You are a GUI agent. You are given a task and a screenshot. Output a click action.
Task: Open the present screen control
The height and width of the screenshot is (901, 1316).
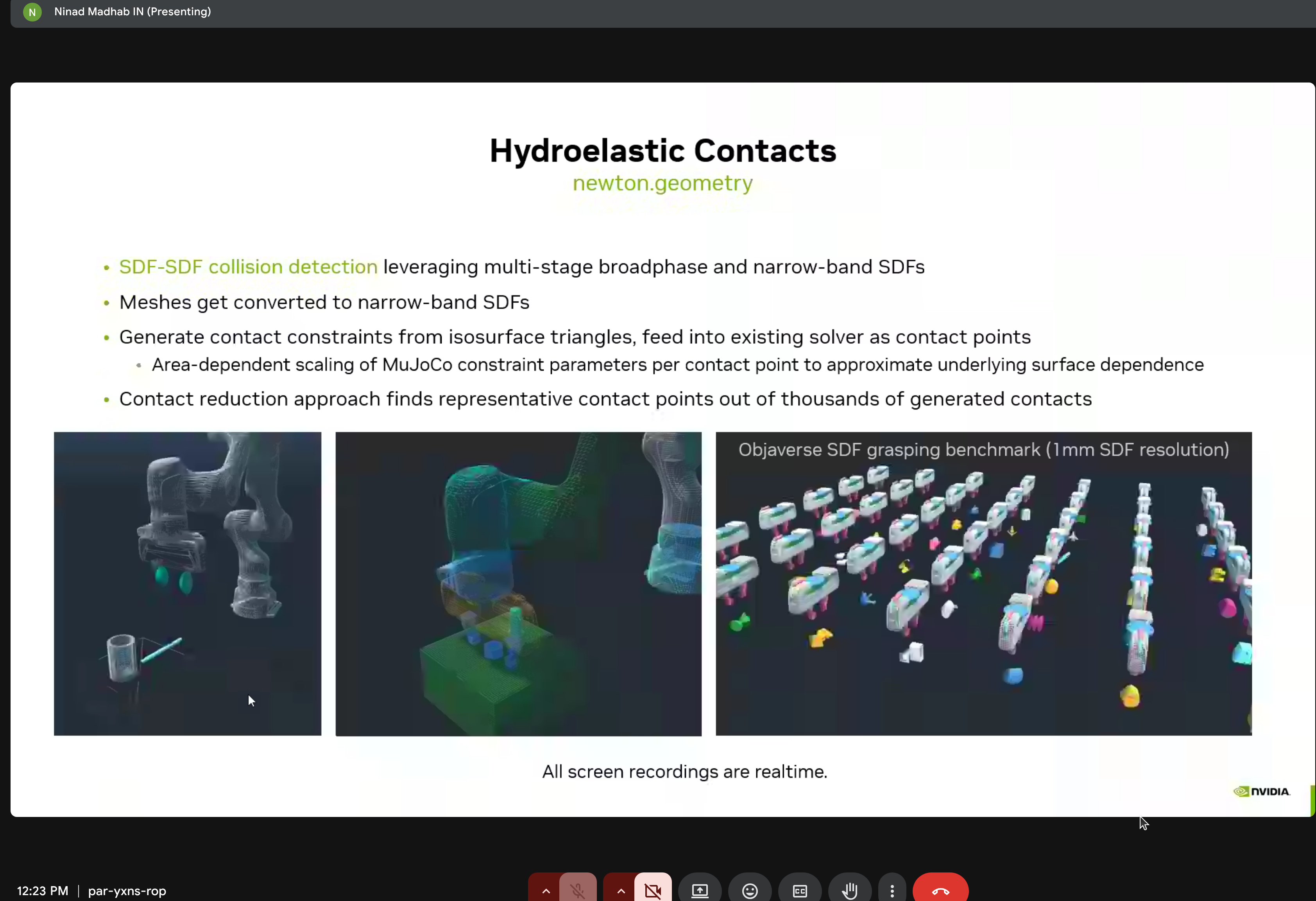tap(699, 890)
